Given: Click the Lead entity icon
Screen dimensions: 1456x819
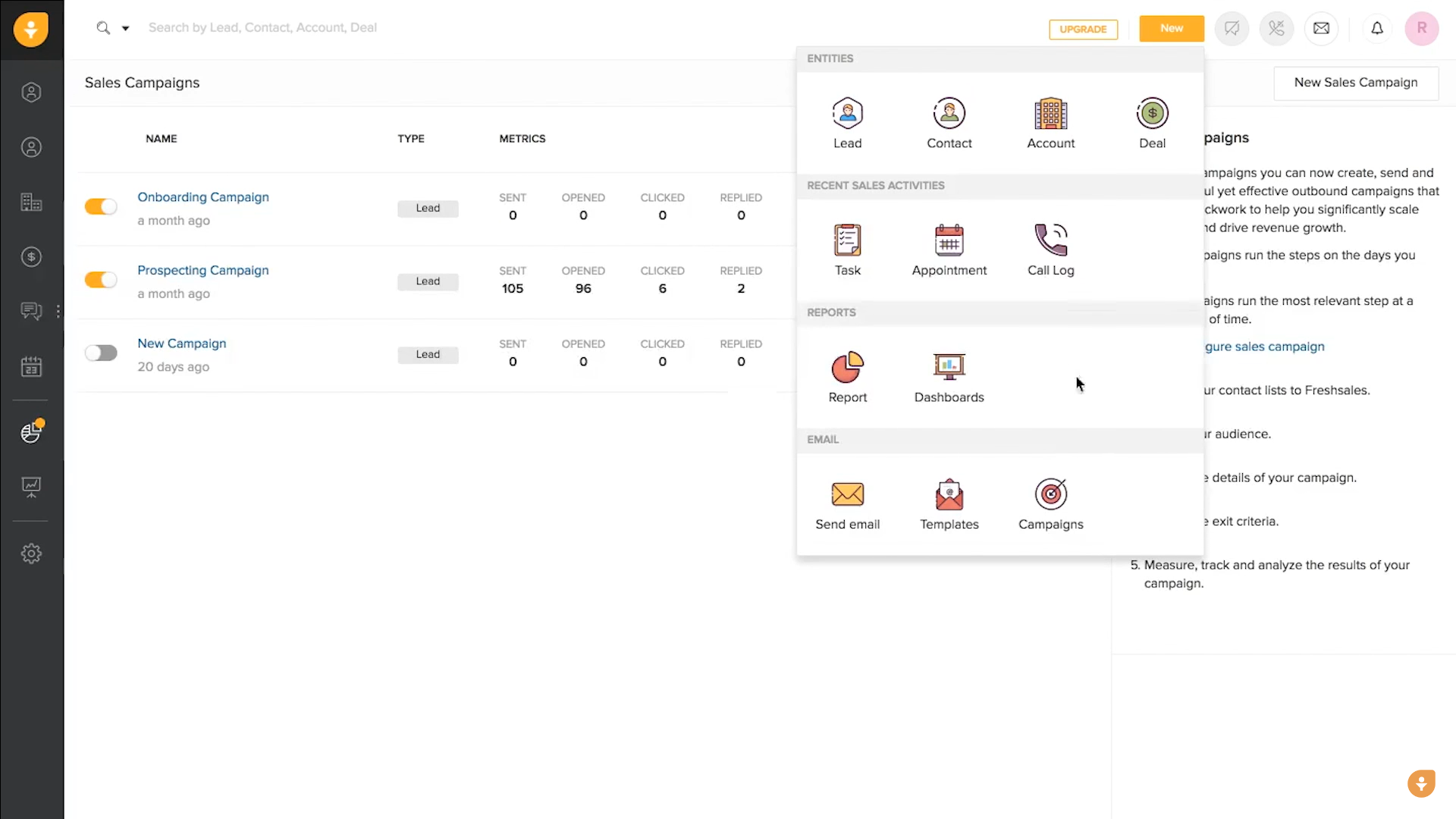Looking at the screenshot, I should pyautogui.click(x=847, y=114).
